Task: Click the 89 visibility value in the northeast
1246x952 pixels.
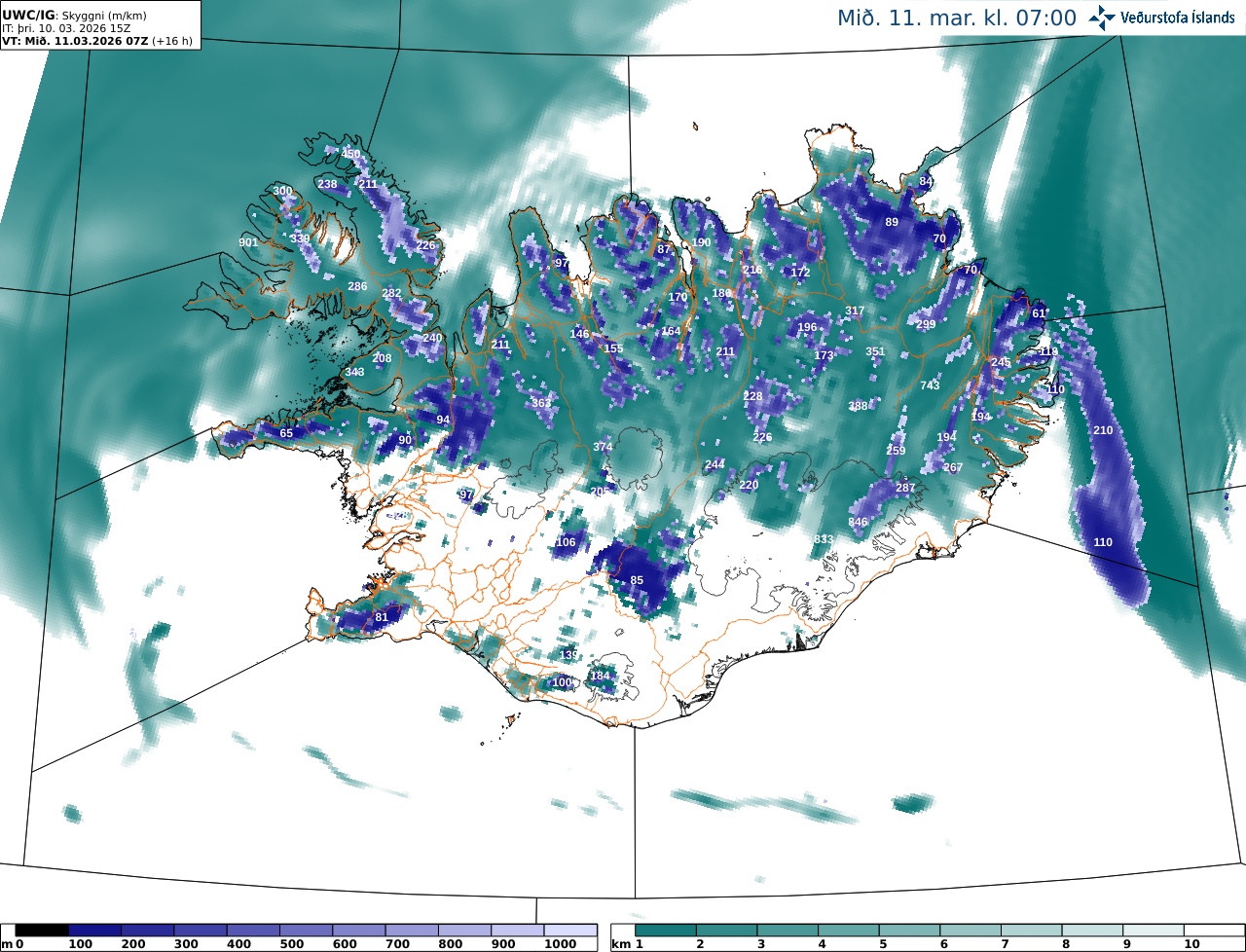Action: (x=892, y=222)
